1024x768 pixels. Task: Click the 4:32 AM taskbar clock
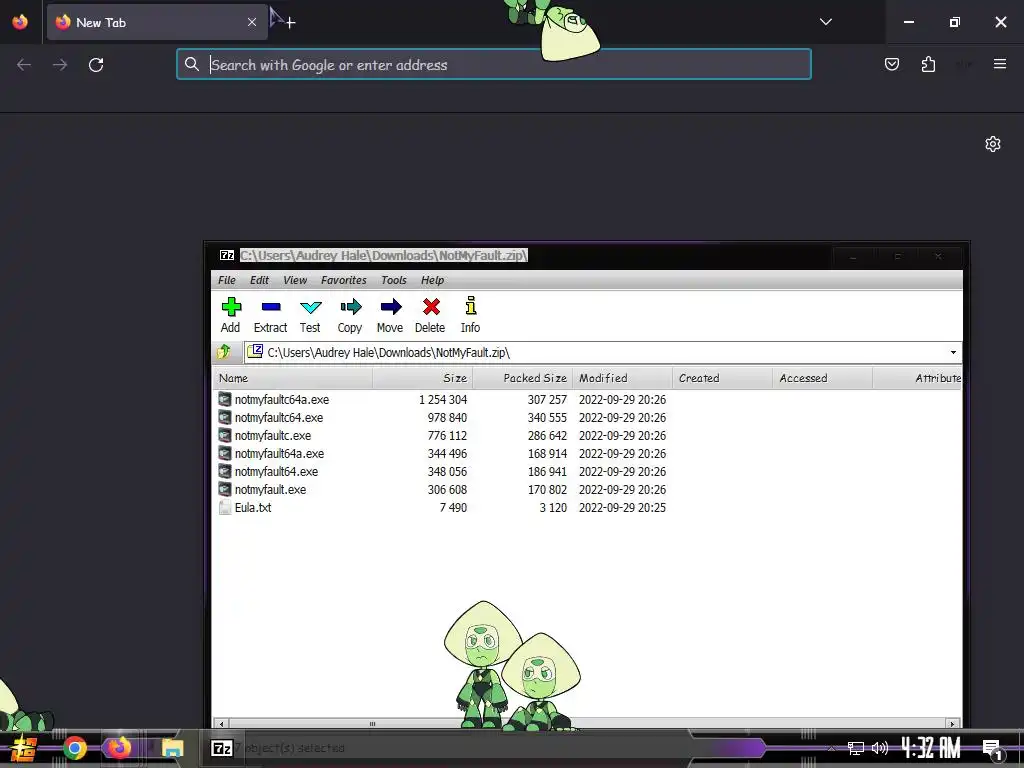pyautogui.click(x=931, y=748)
